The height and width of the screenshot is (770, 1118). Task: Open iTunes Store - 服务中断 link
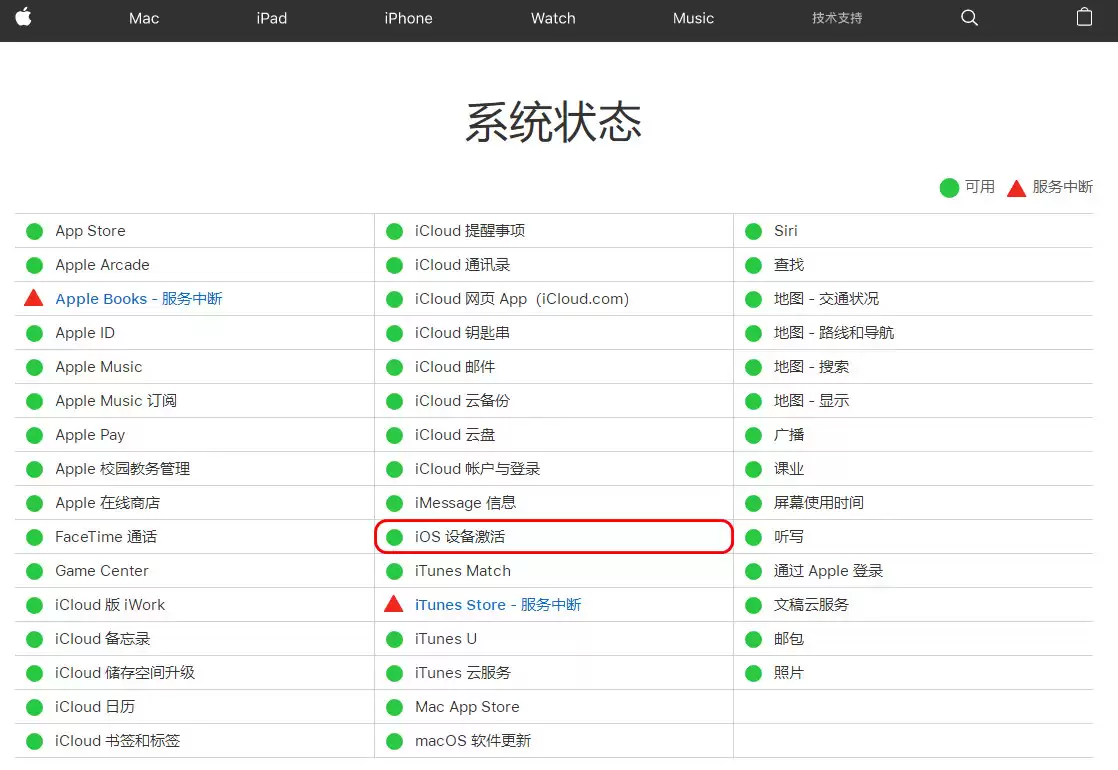click(x=498, y=605)
